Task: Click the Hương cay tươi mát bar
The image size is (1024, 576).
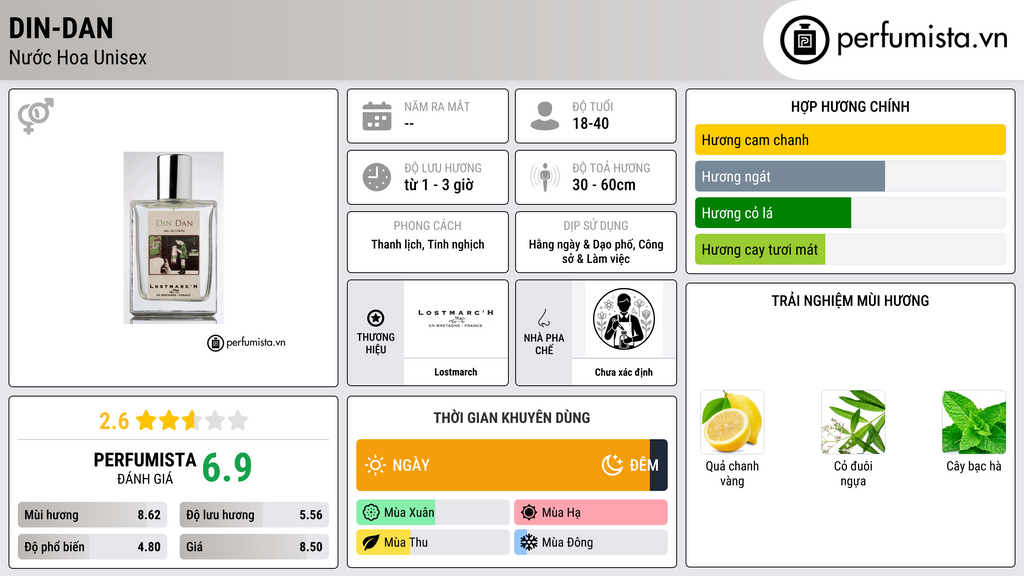Action: 760,249
